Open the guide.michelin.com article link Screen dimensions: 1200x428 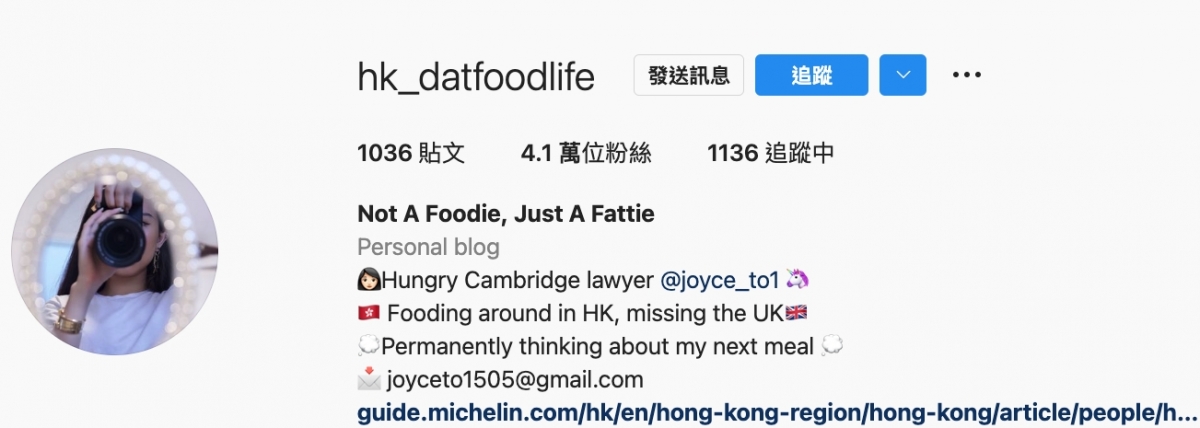(x=777, y=412)
